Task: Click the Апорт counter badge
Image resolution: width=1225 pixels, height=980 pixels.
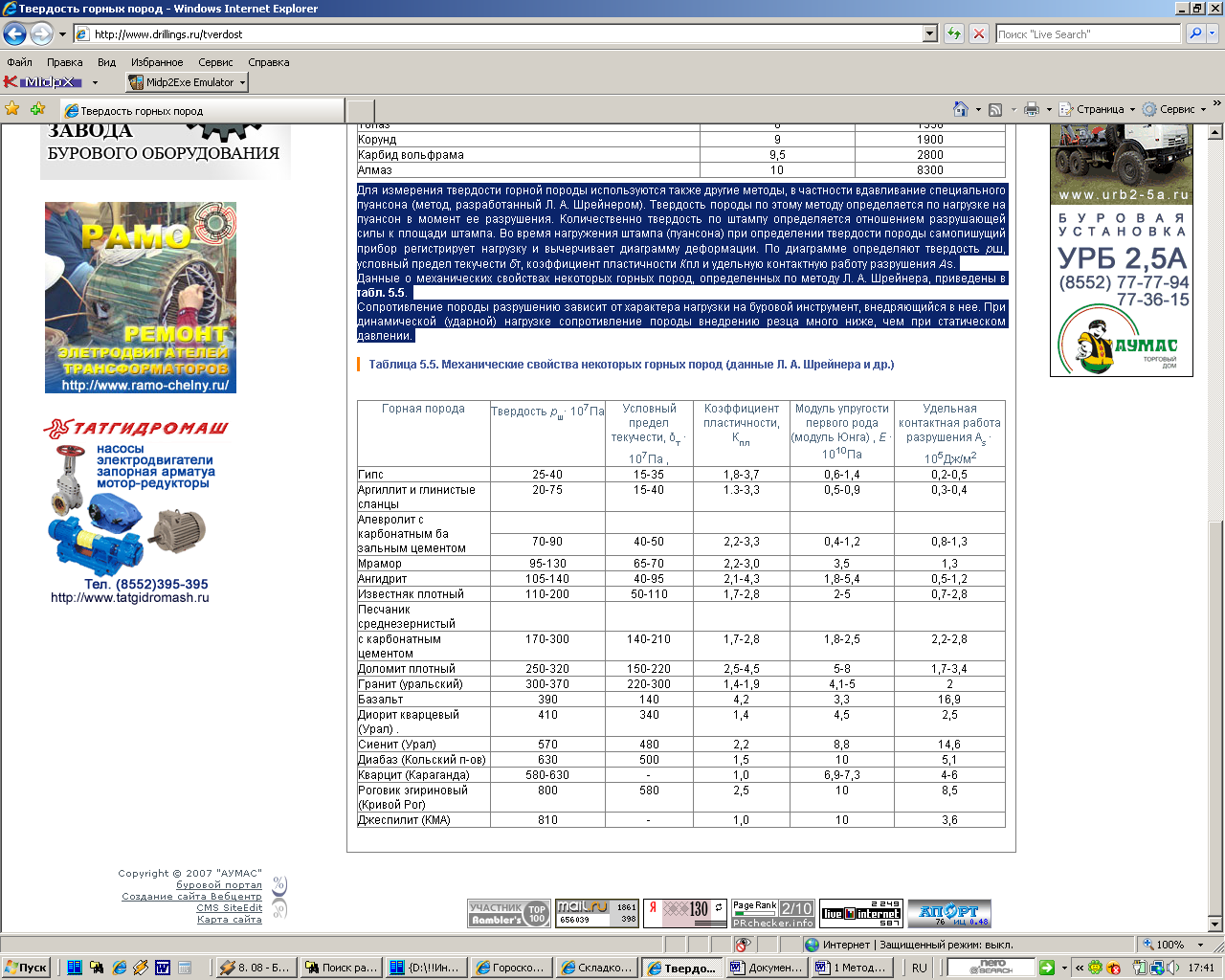Action: coord(949,914)
